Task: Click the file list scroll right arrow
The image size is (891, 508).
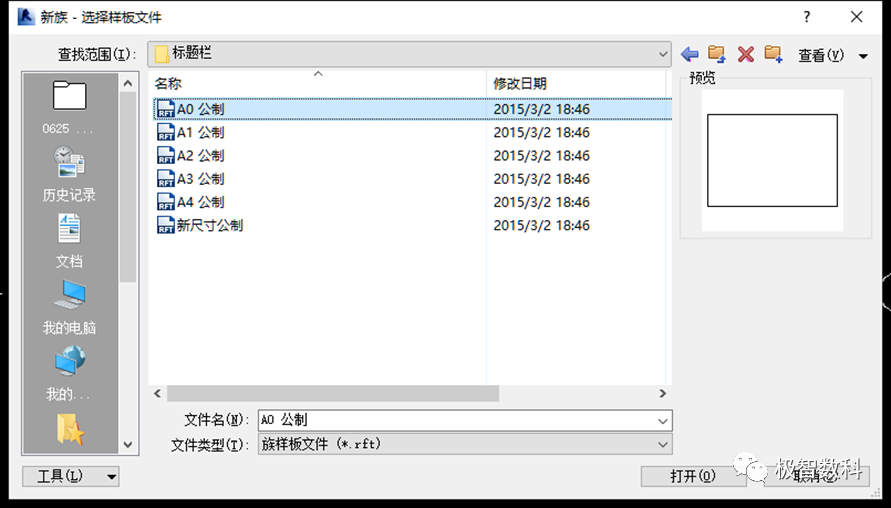Action: tap(663, 393)
